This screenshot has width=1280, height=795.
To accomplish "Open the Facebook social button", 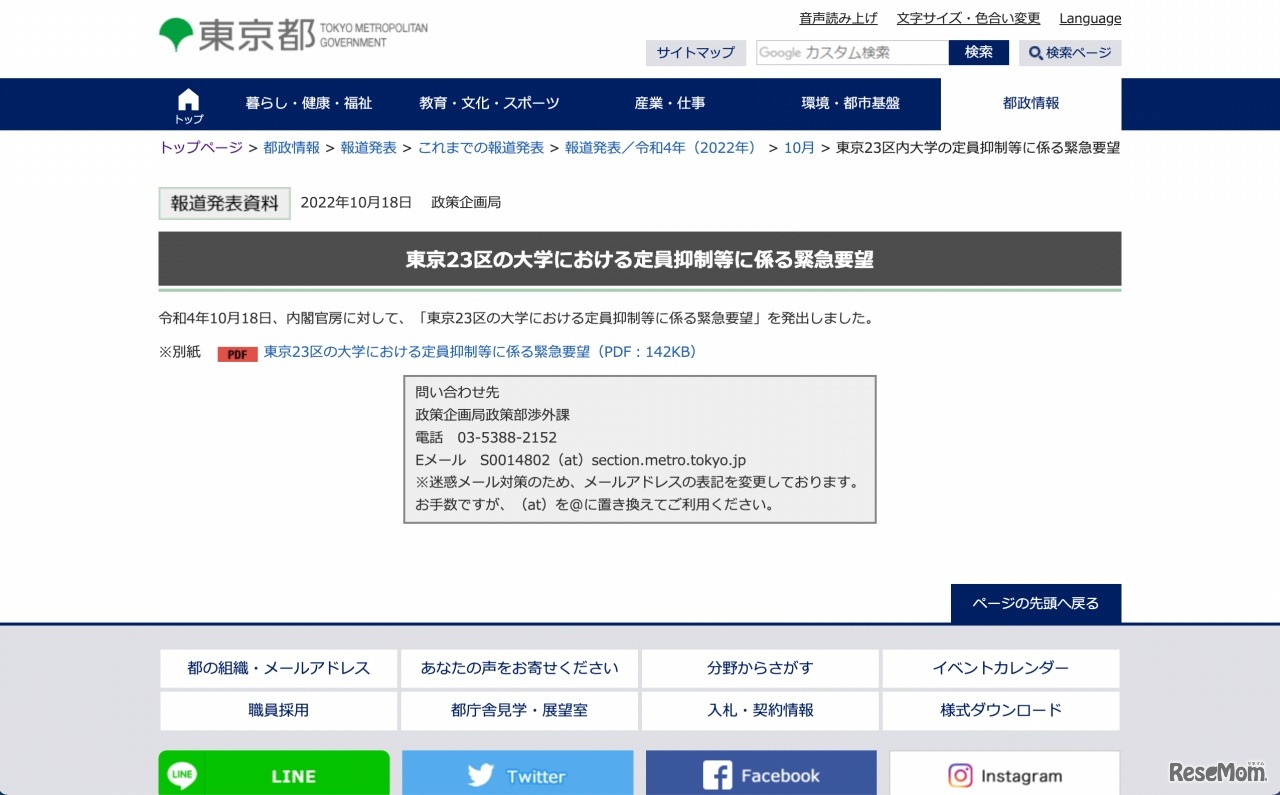I will pos(760,774).
